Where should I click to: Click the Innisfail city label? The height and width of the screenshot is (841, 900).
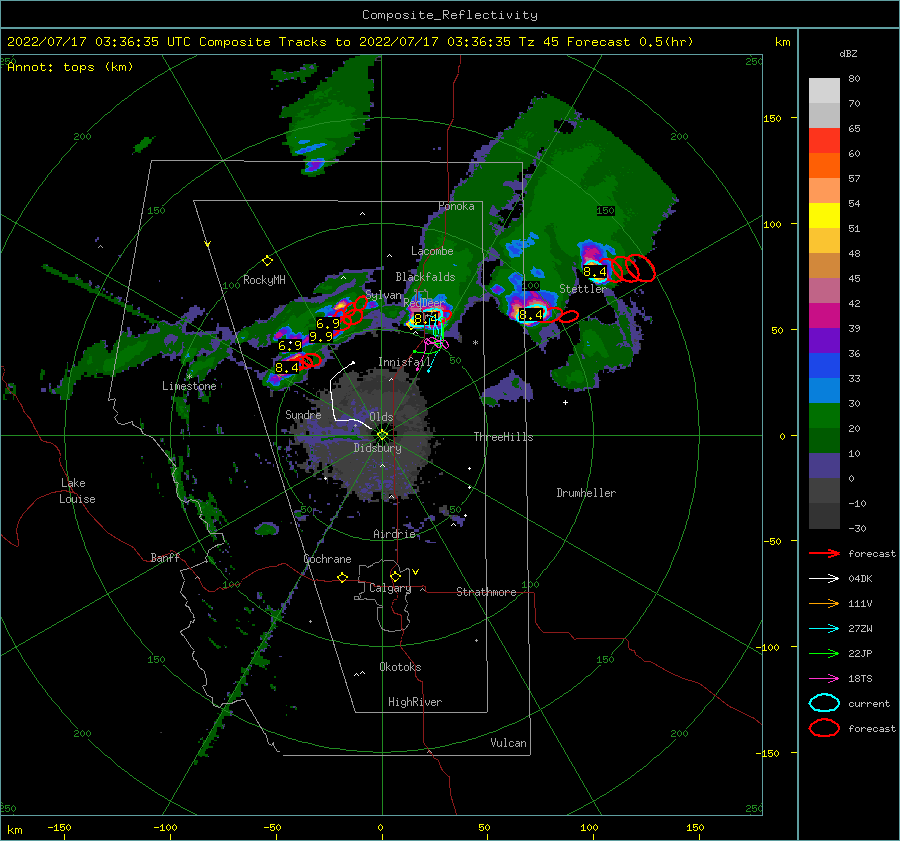405,362
